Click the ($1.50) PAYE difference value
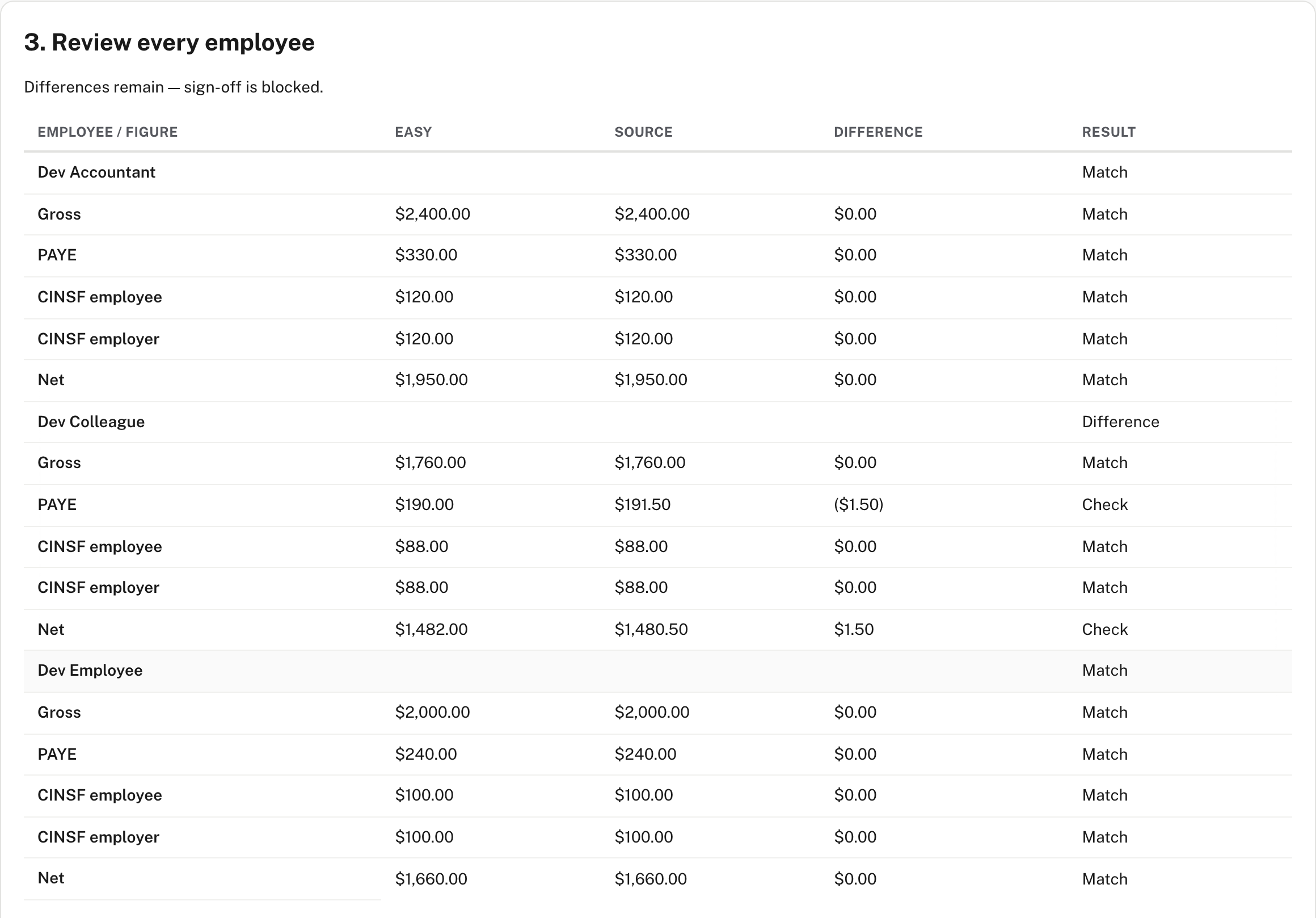 859,504
